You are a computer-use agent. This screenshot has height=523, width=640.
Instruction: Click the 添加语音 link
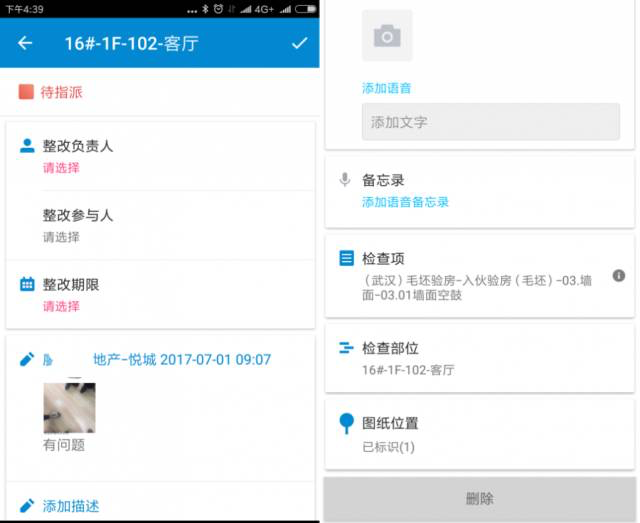point(387,88)
